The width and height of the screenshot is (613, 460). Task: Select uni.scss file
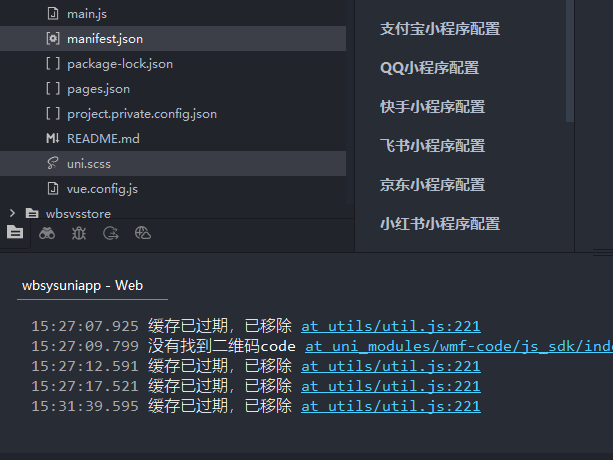pyautogui.click(x=173, y=164)
